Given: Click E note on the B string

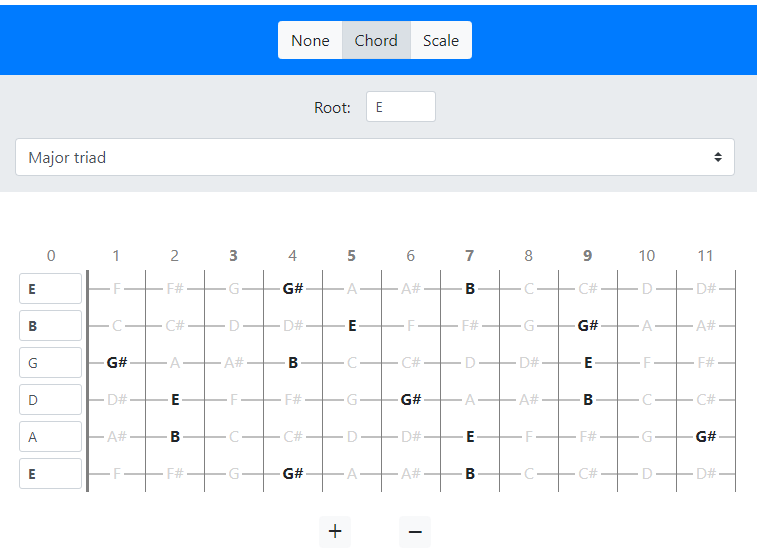Looking at the screenshot, I should coord(352,326).
